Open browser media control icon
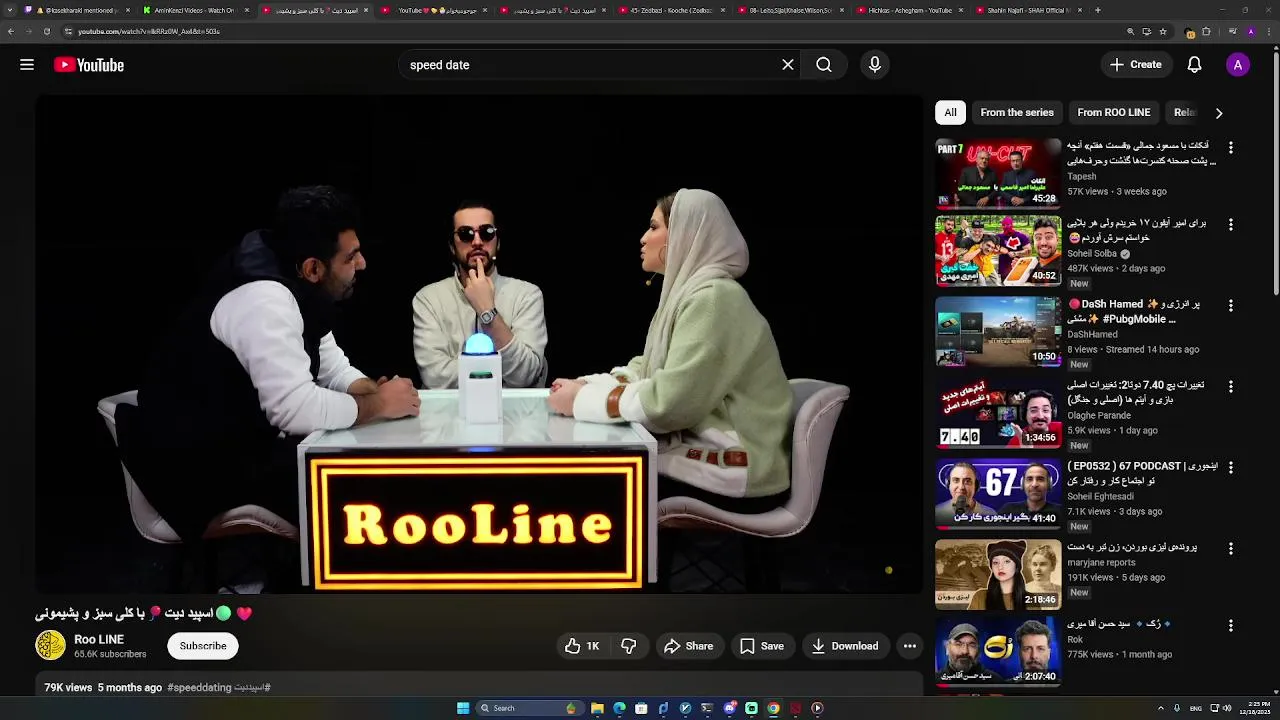The image size is (1280, 720). coord(1232,31)
